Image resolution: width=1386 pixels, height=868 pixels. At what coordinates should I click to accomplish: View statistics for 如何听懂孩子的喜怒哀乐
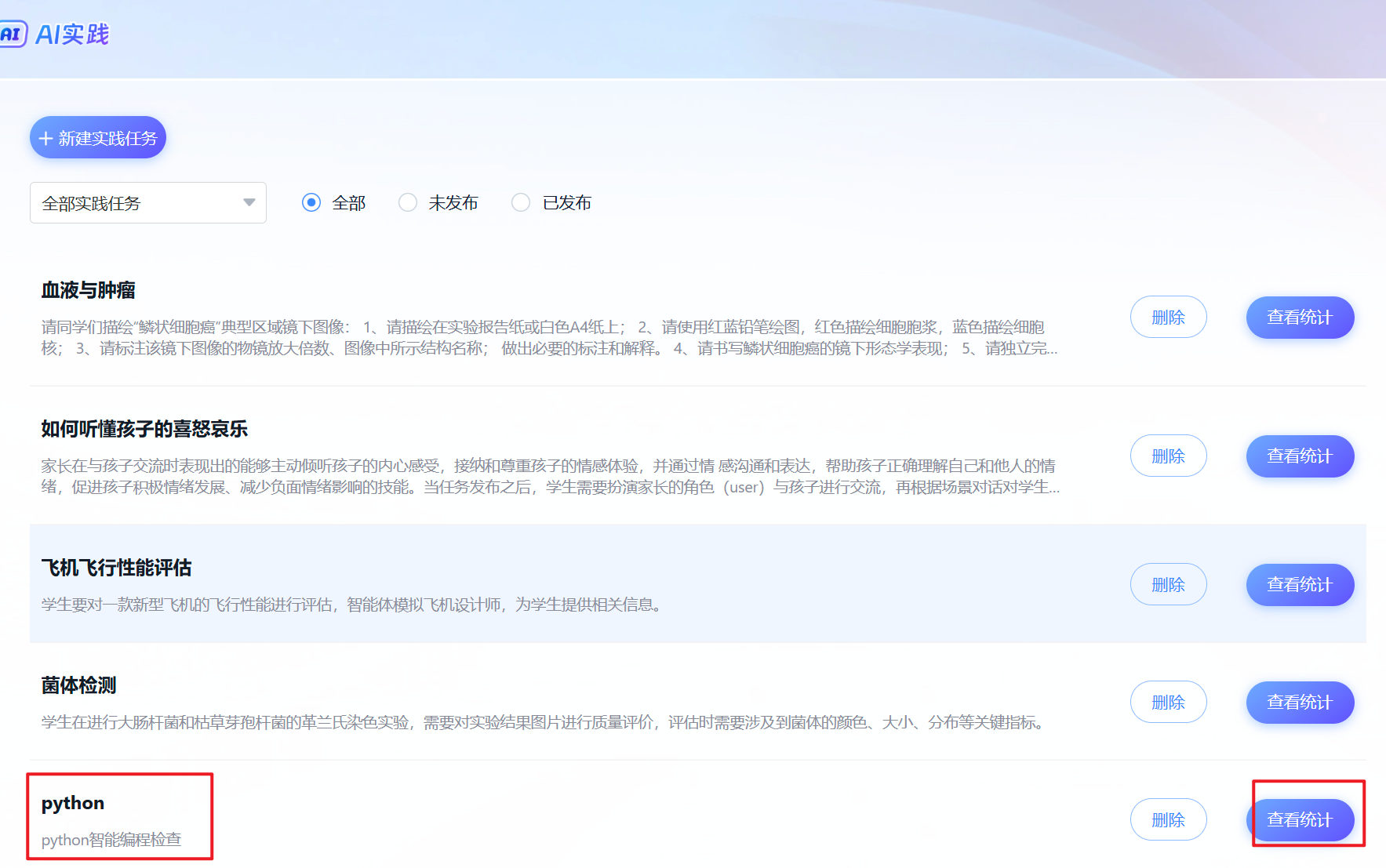coord(1300,456)
